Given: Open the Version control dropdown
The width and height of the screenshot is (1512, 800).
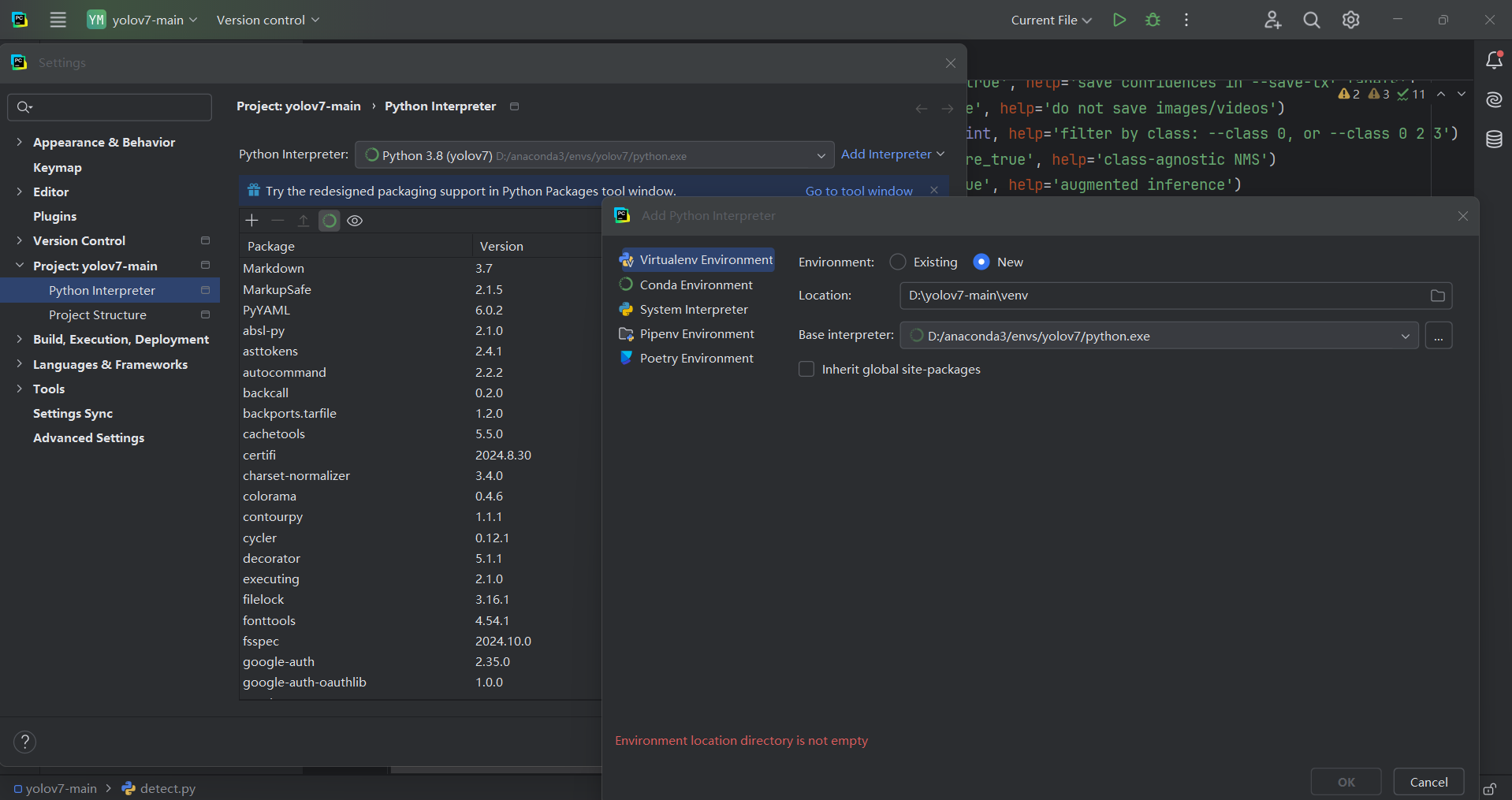Looking at the screenshot, I should [268, 20].
